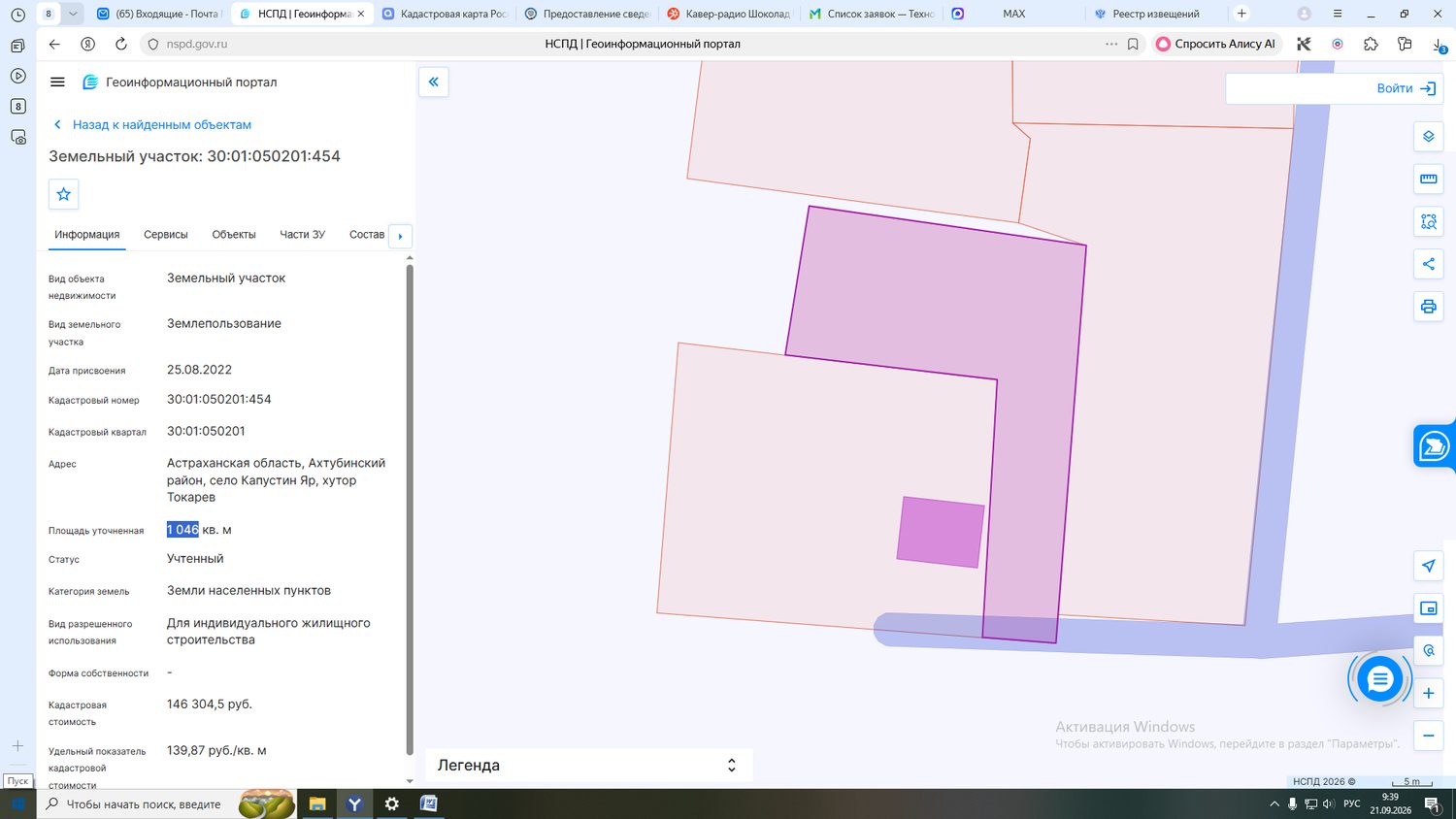Switch to Кадастровая карта browser tab
The width and height of the screenshot is (1456, 819).
point(444,14)
